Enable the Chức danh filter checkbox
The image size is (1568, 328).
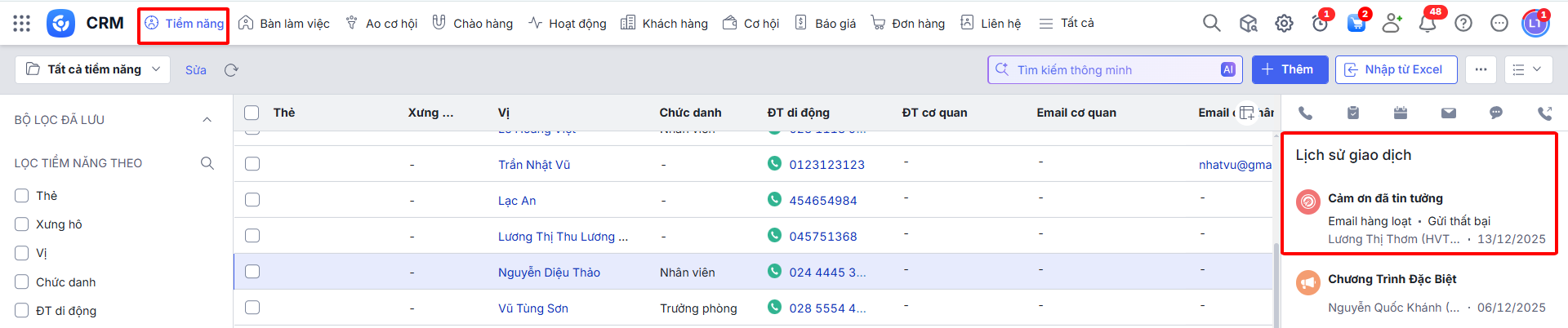[22, 282]
